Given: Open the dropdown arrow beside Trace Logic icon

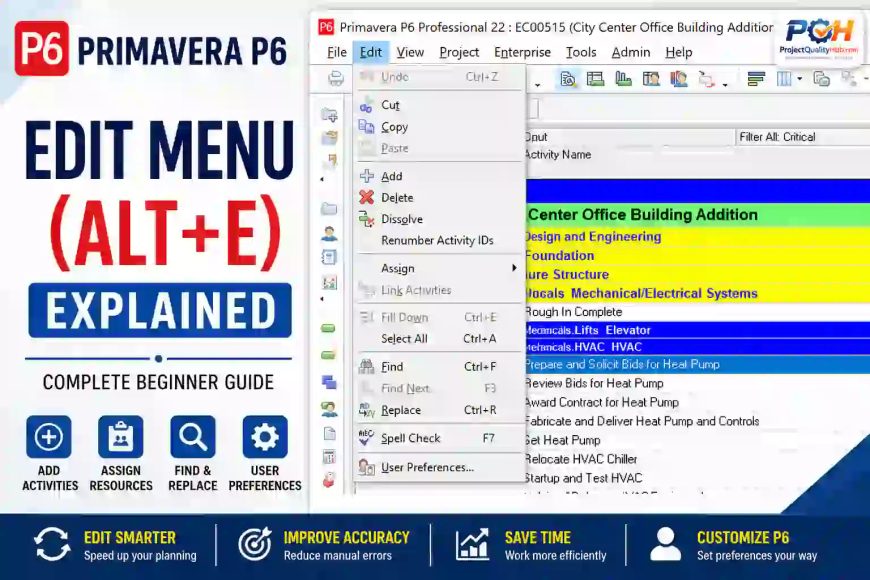Looking at the screenshot, I should [x=725, y=85].
